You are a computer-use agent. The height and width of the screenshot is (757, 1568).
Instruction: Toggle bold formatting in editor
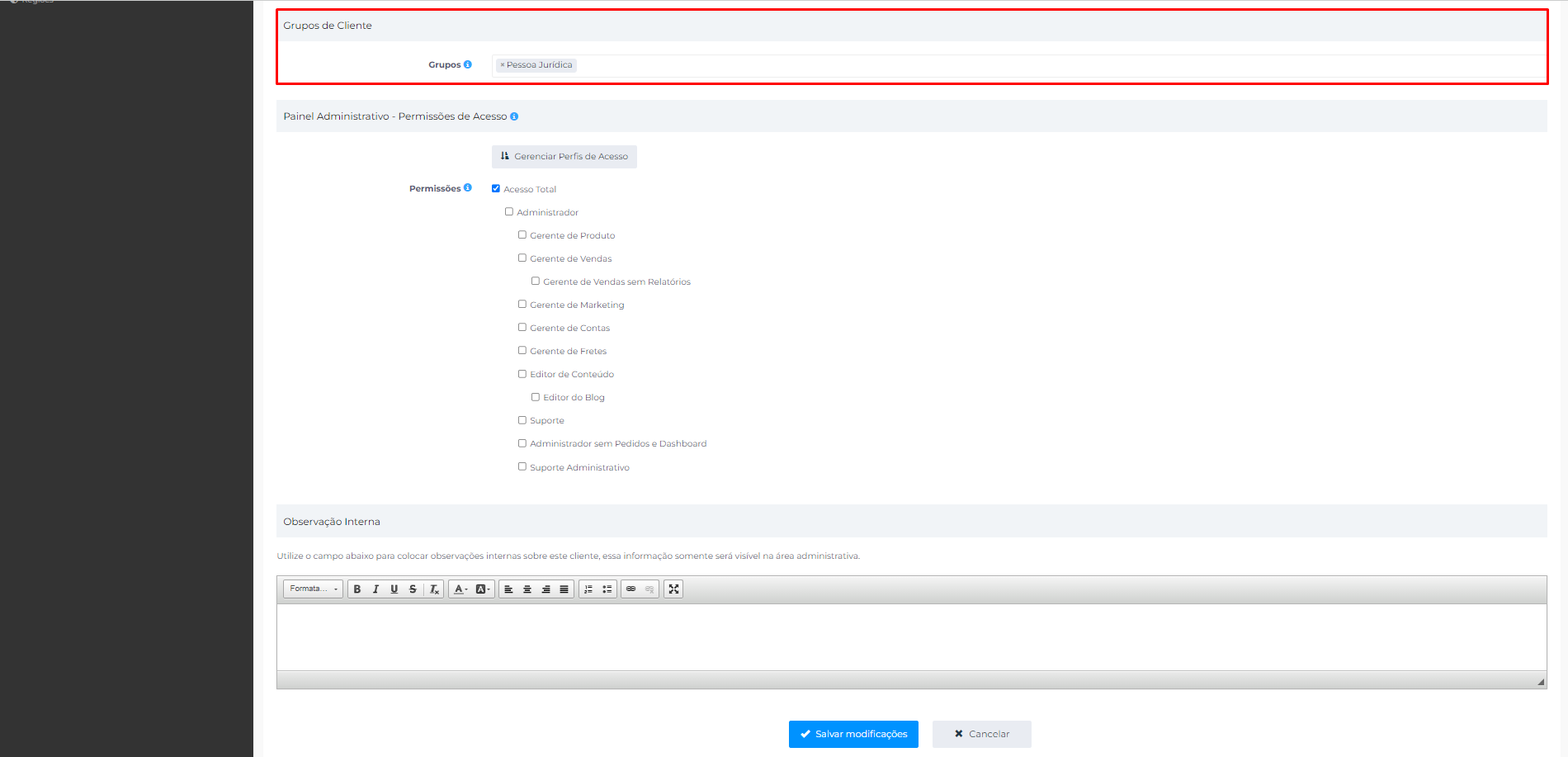point(357,589)
